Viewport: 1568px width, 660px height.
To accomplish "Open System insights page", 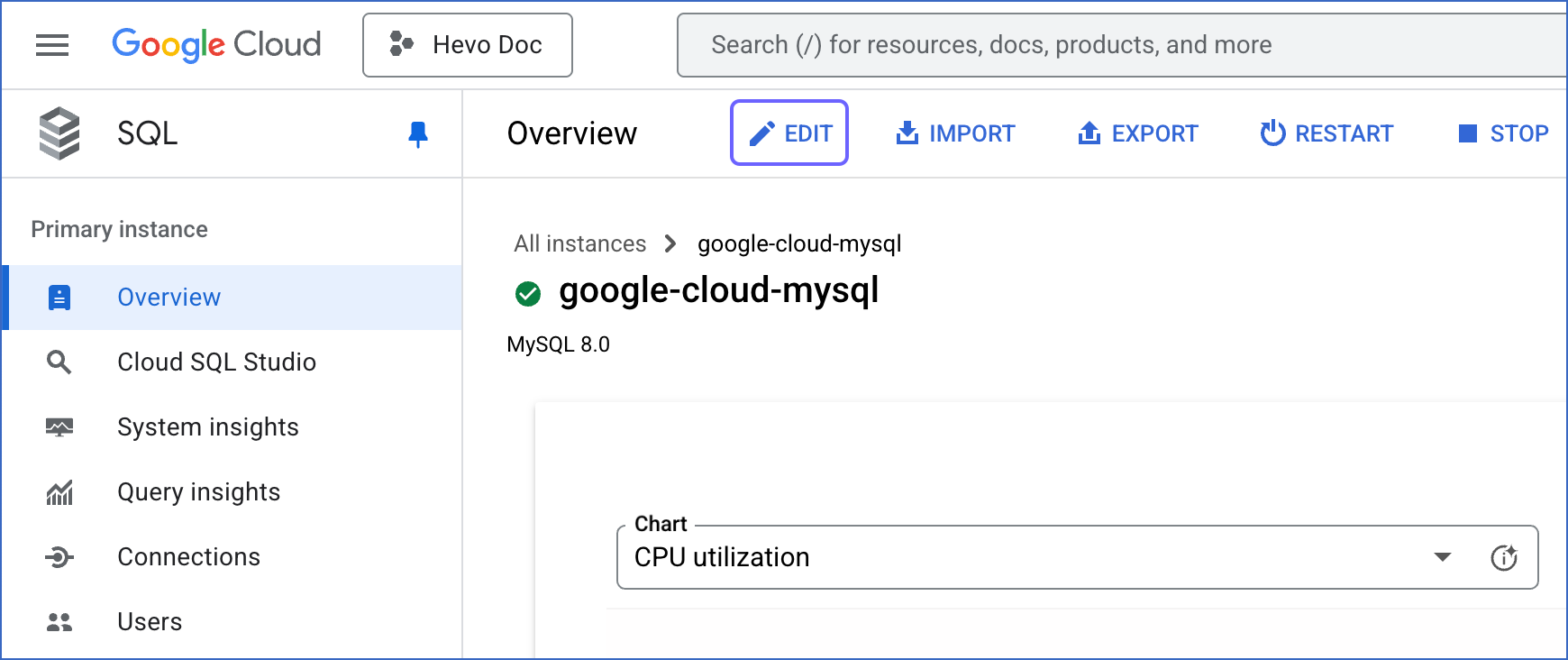I will pos(232,427).
